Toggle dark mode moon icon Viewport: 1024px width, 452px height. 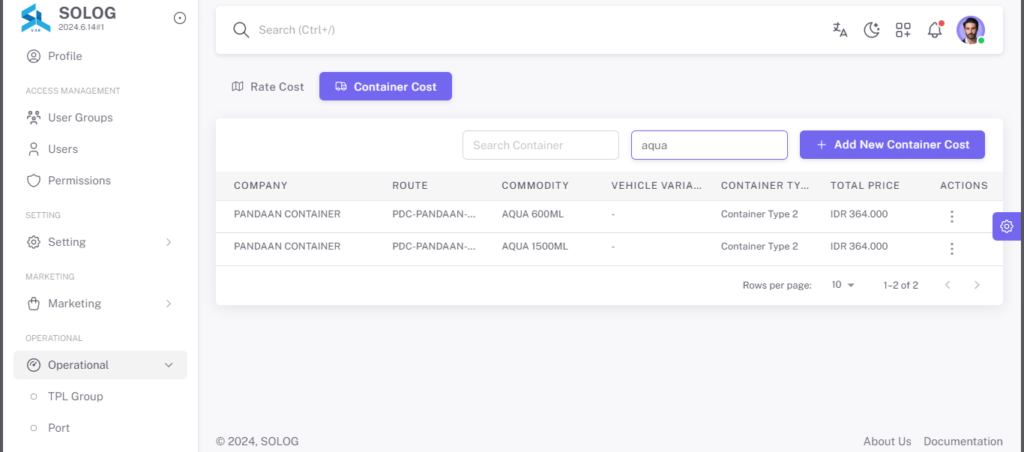[871, 29]
